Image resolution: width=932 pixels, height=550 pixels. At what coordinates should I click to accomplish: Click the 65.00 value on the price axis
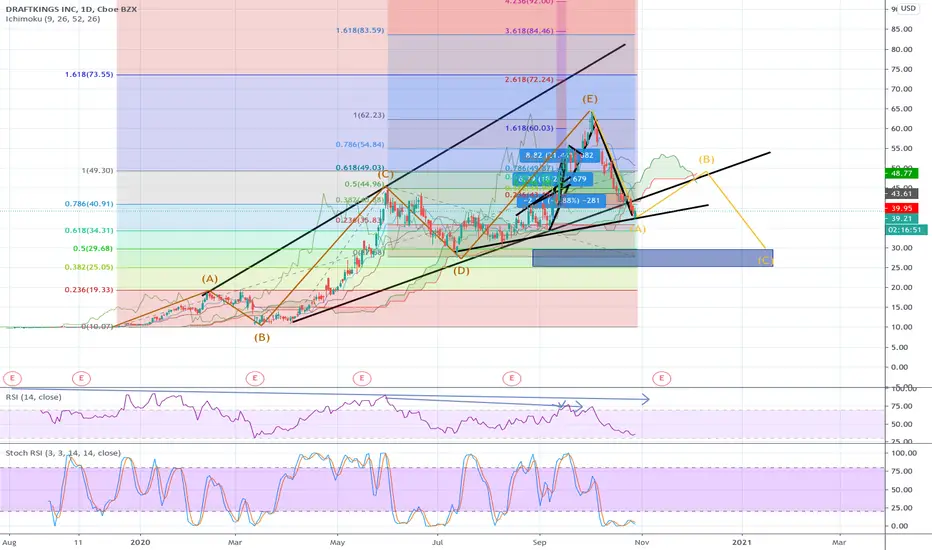pos(902,109)
